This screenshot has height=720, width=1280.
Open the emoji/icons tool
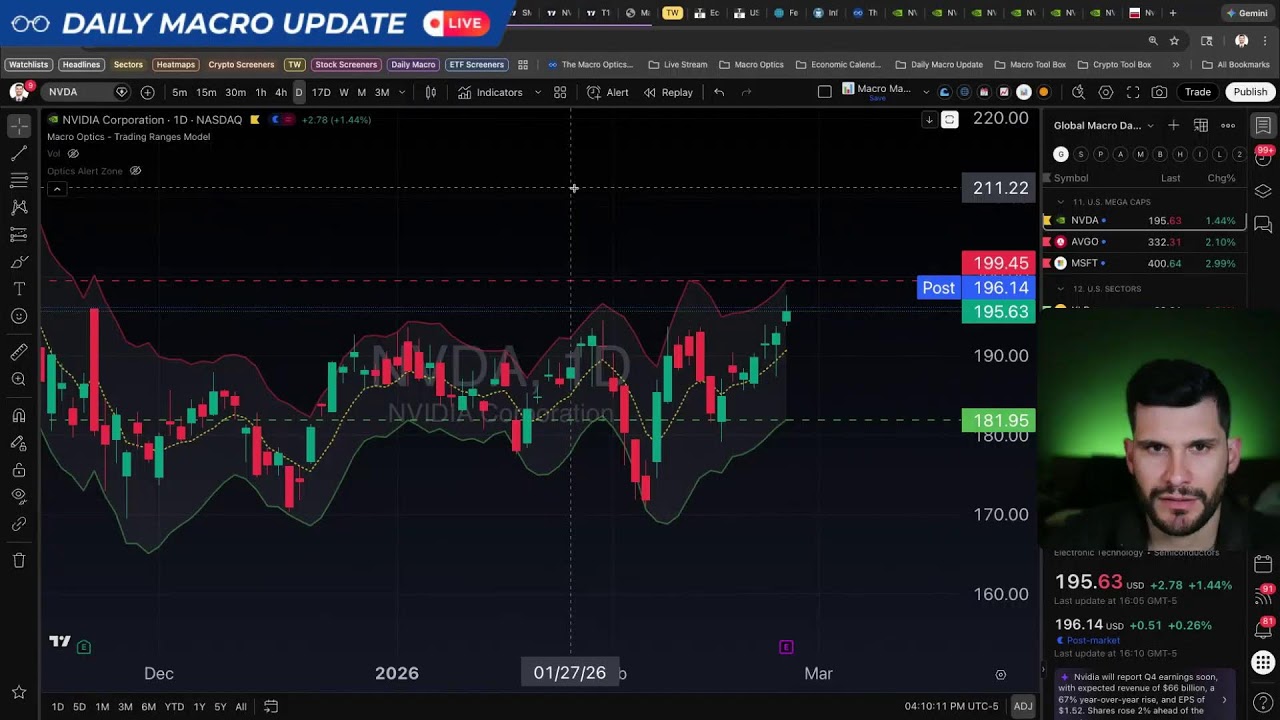coord(18,316)
